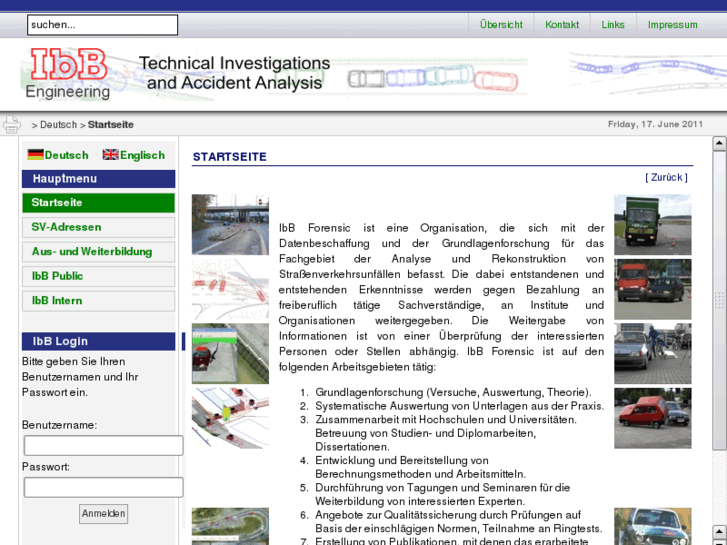Image resolution: width=727 pixels, height=545 pixels.
Task: Click the IbB Login header bar
Action: pyautogui.click(x=98, y=341)
